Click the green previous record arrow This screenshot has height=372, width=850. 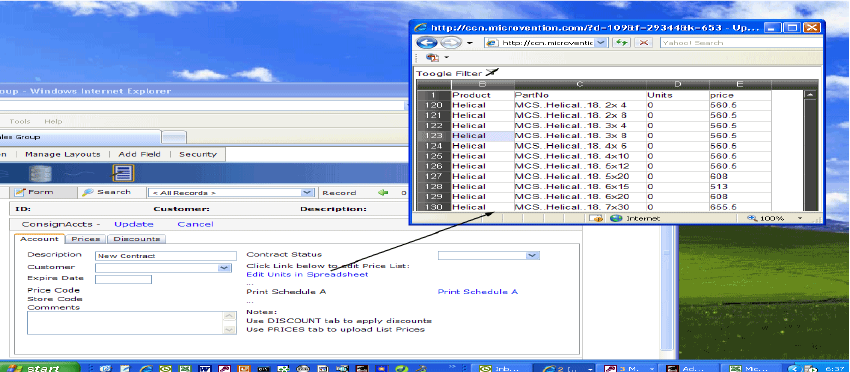coord(383,193)
